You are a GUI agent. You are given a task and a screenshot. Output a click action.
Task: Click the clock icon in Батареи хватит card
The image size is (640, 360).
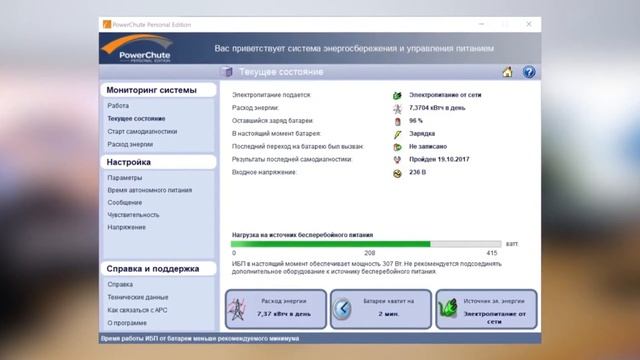click(x=342, y=309)
